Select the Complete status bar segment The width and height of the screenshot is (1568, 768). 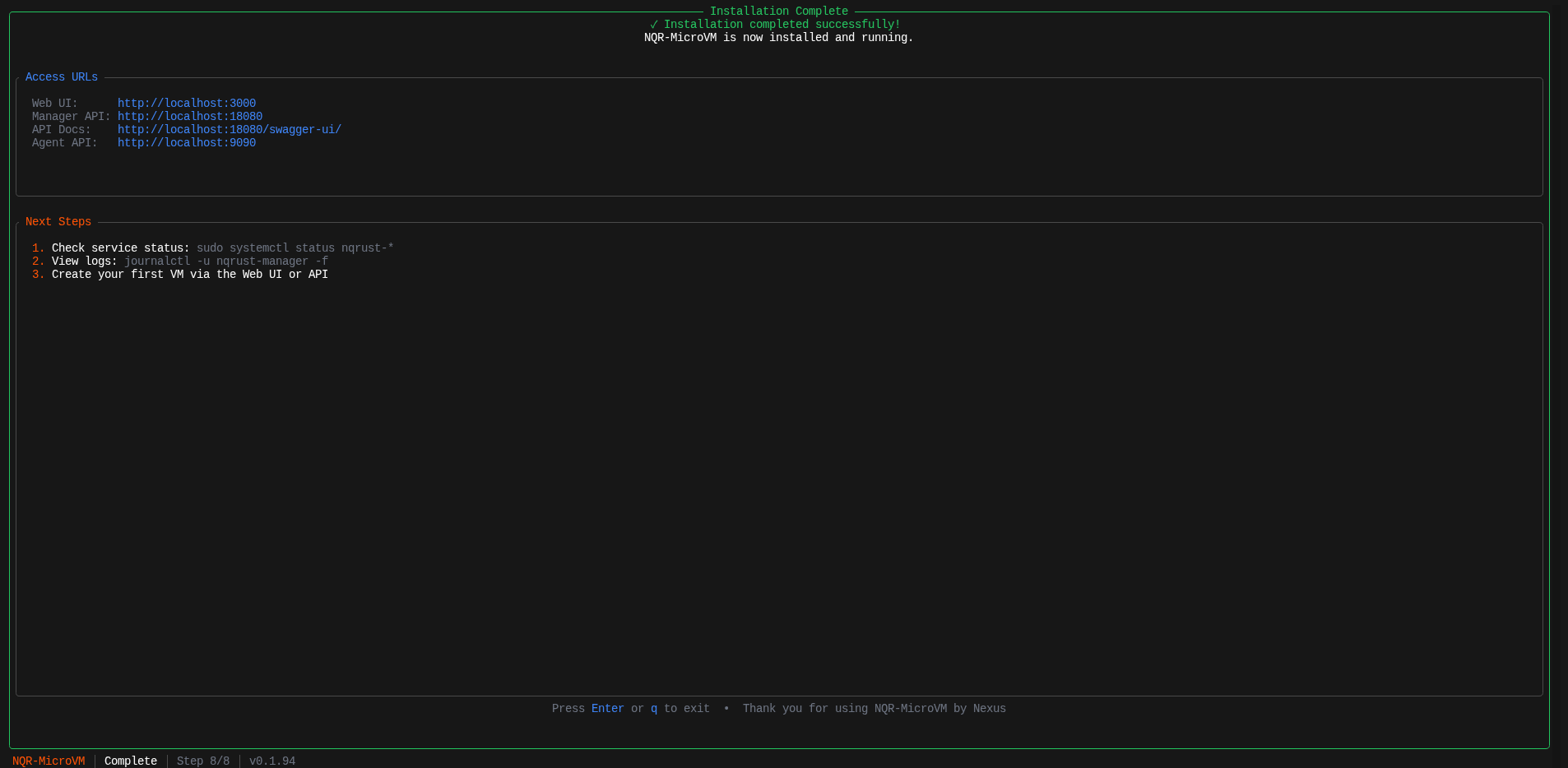[131, 761]
